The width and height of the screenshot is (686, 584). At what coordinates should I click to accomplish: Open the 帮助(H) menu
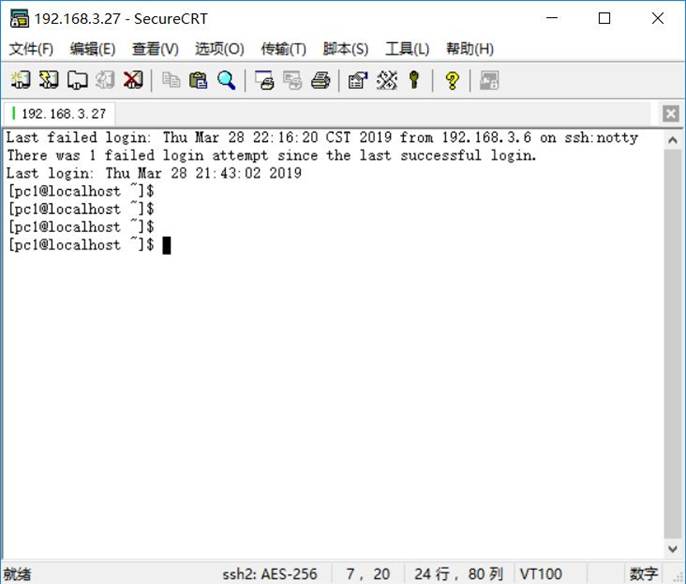coord(470,49)
